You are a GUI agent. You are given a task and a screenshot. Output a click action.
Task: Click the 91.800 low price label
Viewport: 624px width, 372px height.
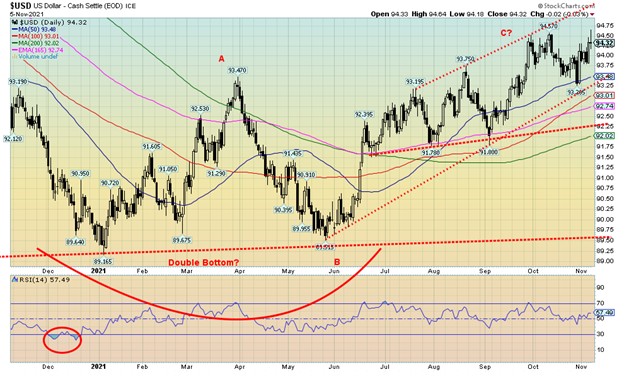pyautogui.click(x=488, y=152)
